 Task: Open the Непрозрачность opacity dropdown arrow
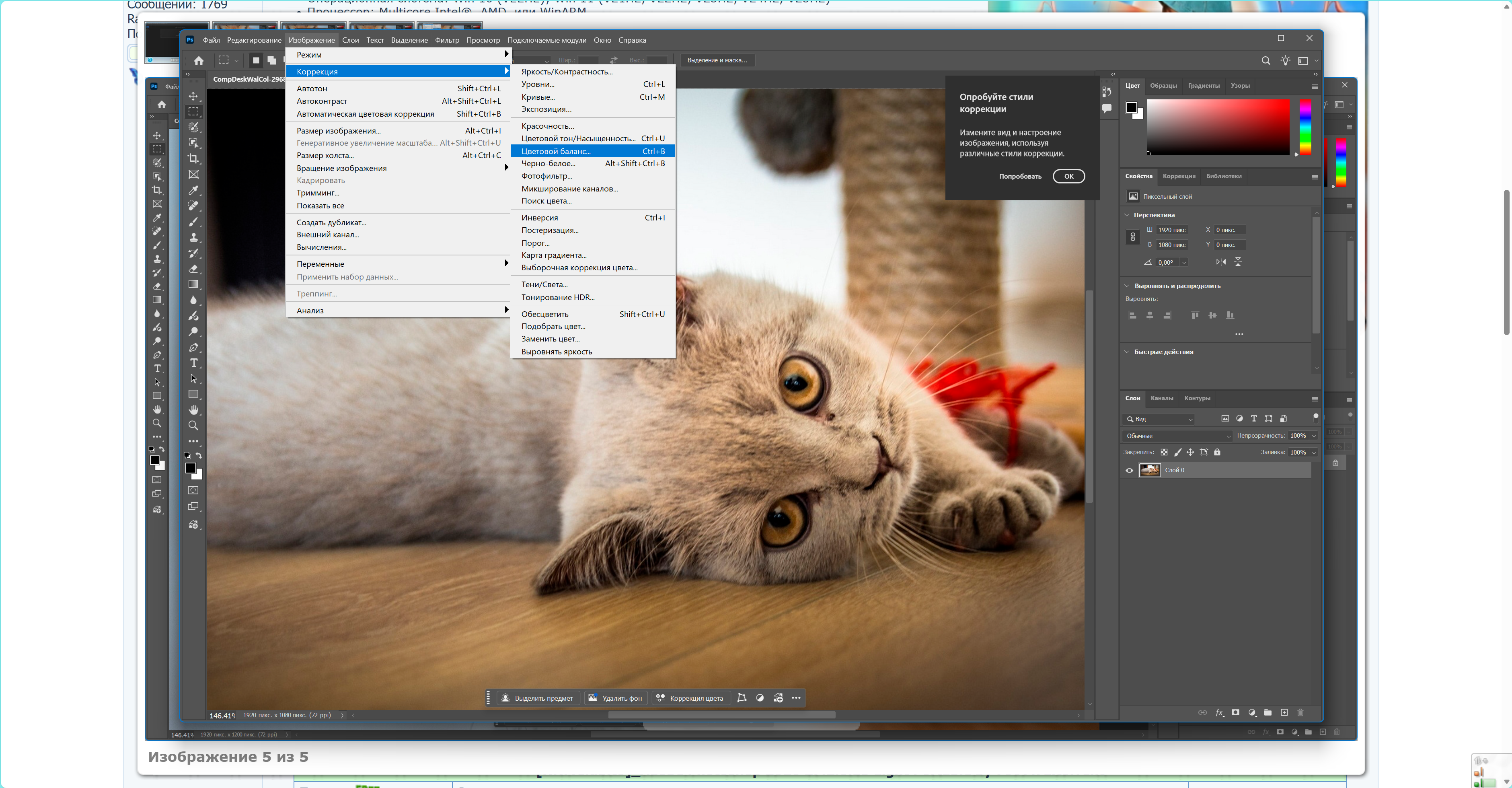1314,436
